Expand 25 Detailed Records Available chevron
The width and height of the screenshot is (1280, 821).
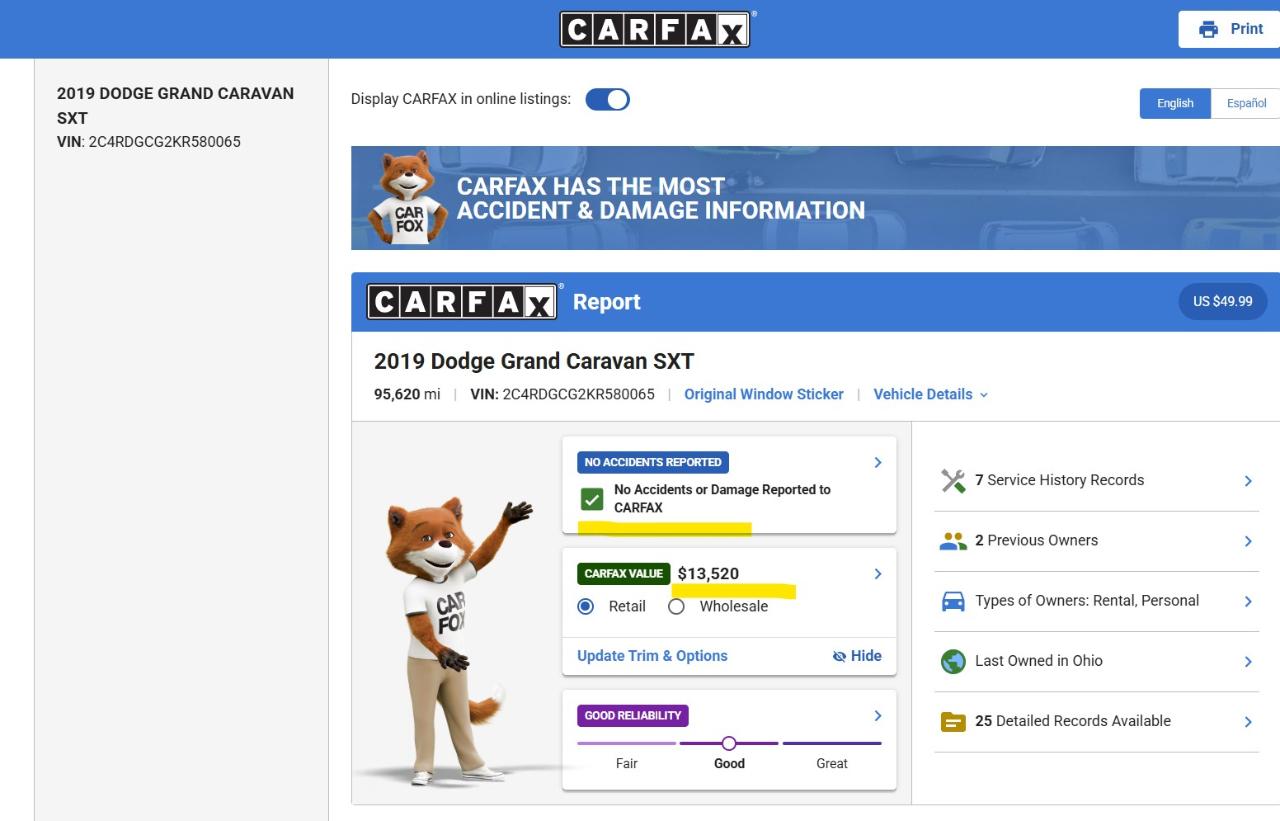1248,721
